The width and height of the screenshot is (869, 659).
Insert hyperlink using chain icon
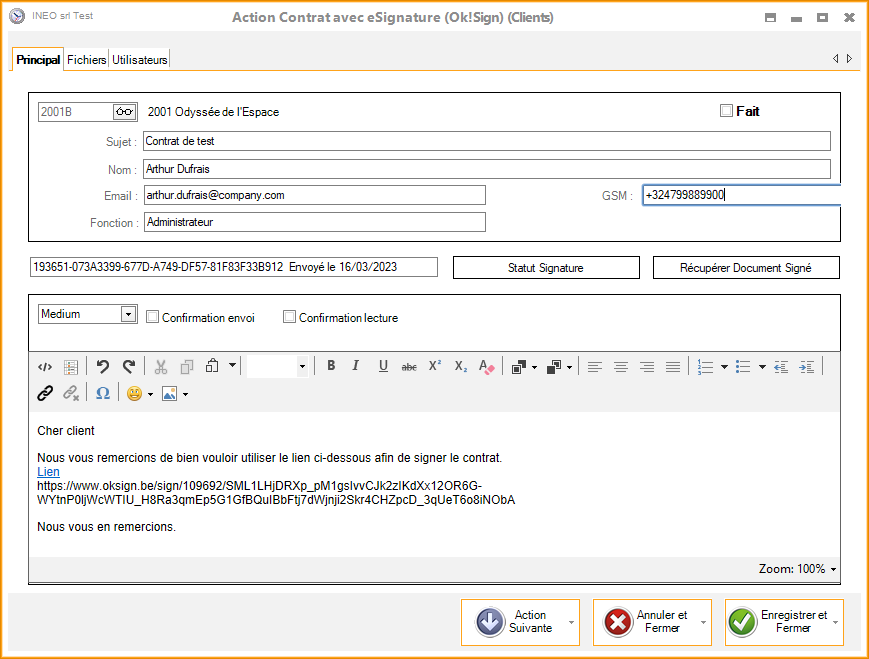[x=44, y=394]
